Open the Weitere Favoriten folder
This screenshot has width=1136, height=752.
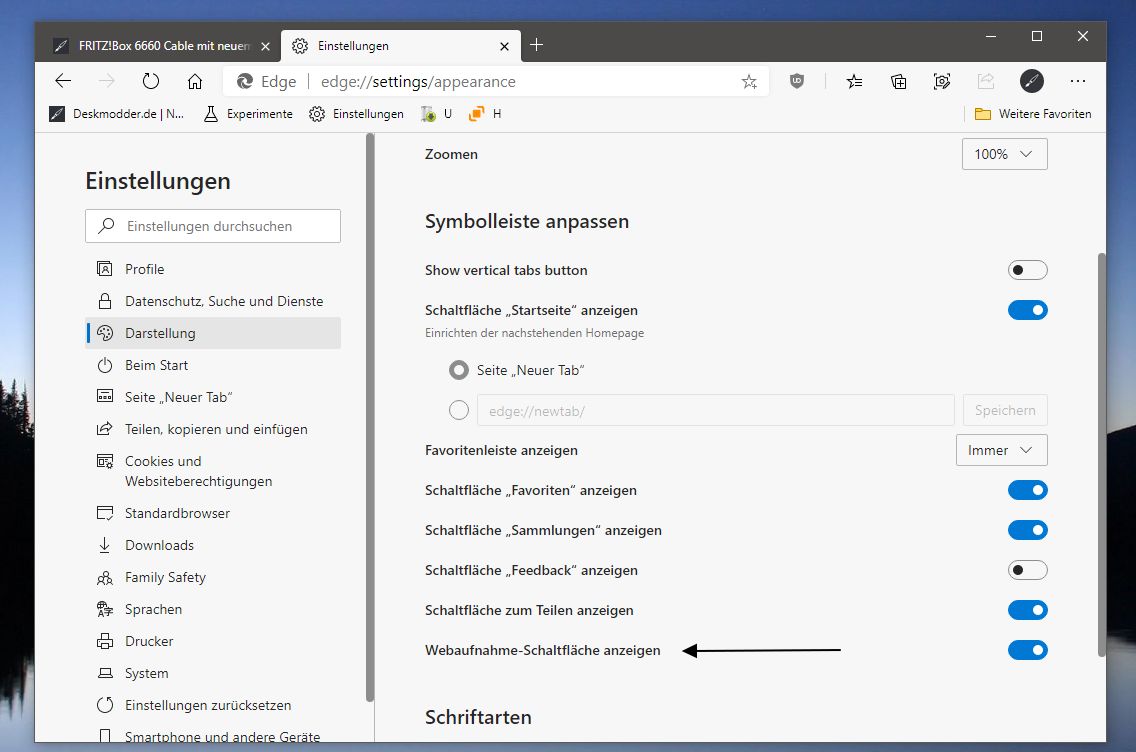(1033, 114)
